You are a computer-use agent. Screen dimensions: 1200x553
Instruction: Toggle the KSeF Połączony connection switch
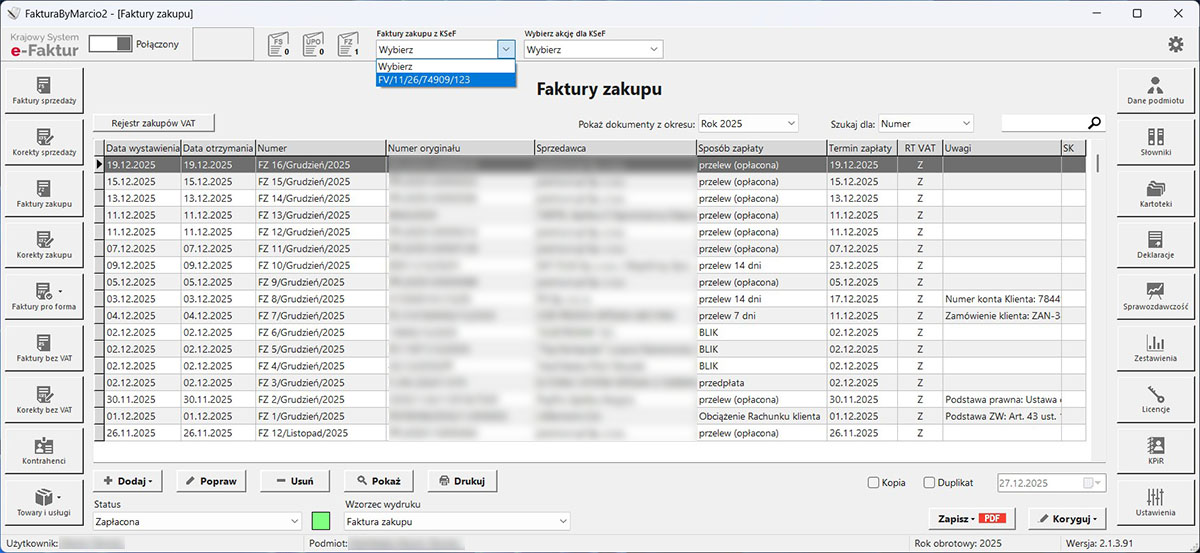(x=110, y=44)
